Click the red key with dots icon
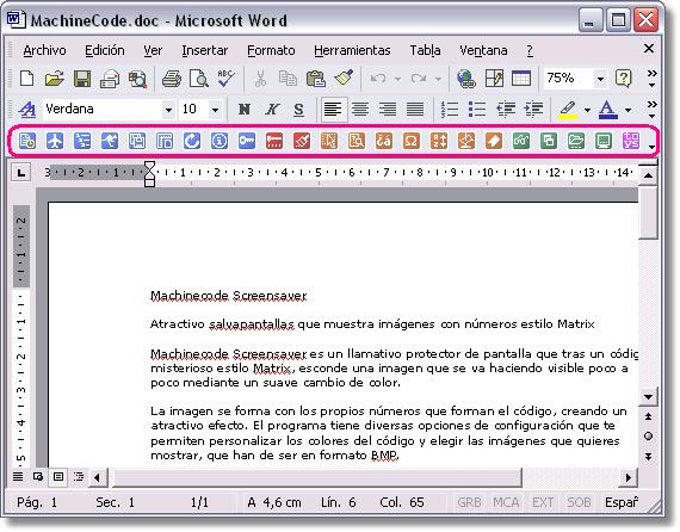 (274, 141)
